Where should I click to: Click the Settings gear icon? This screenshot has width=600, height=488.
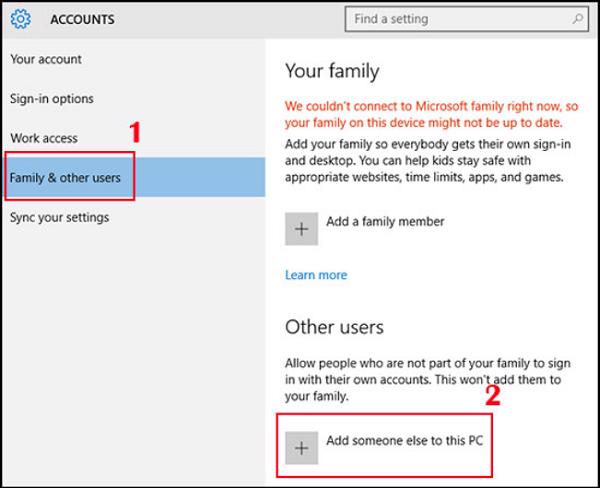click(20, 19)
